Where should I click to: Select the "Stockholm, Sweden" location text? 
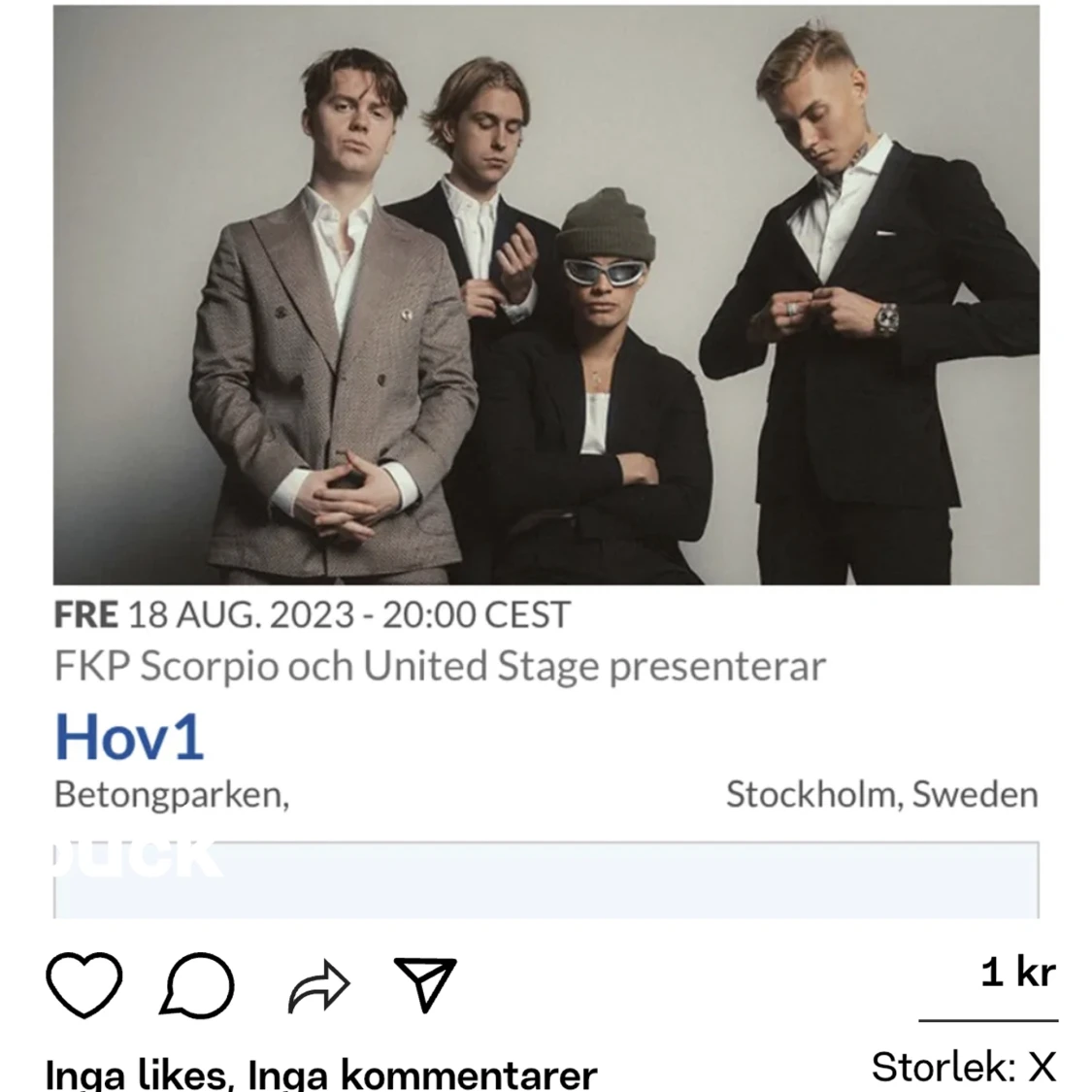882,794
